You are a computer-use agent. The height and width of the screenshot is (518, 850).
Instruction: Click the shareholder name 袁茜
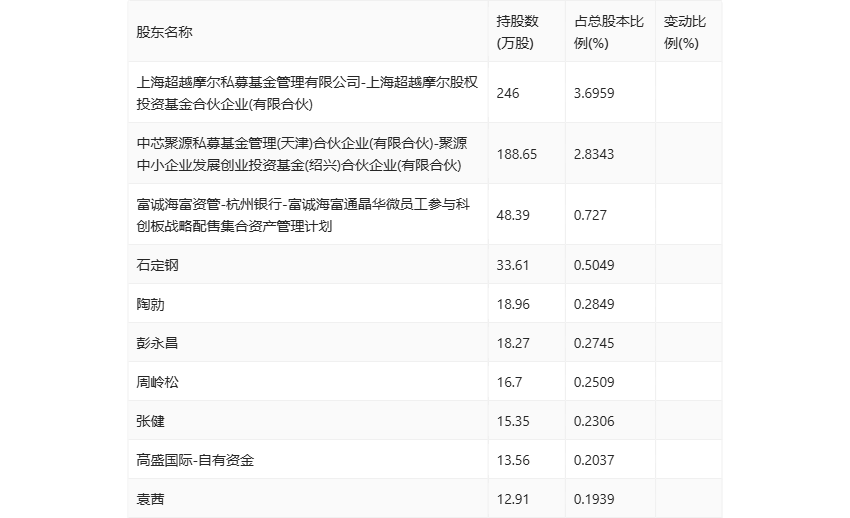(150, 499)
